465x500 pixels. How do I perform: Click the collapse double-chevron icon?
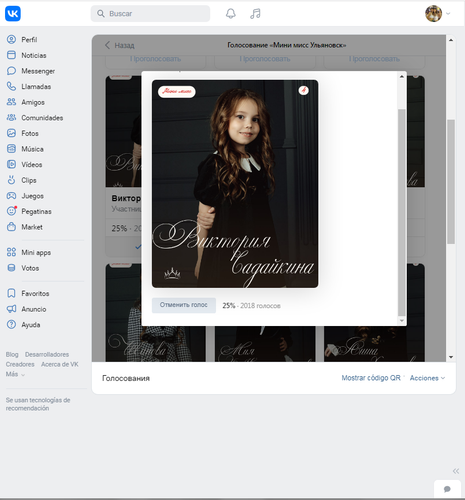(x=456, y=471)
